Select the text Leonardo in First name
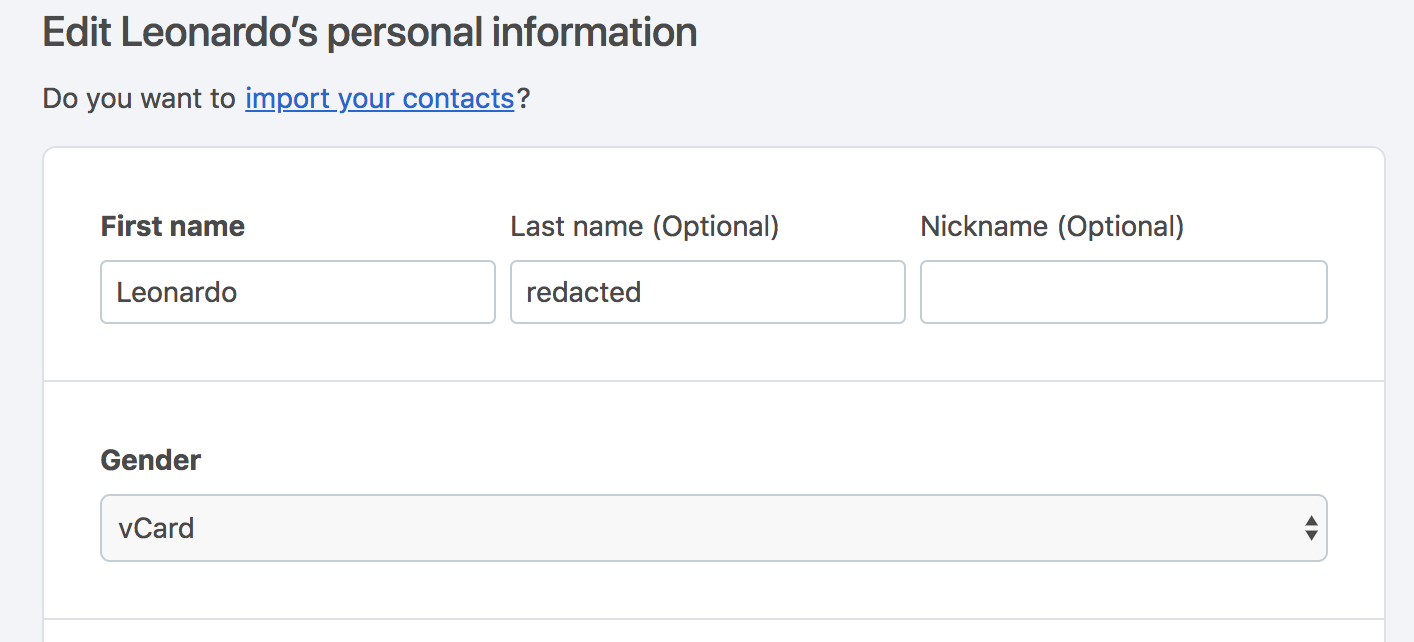 click(178, 291)
